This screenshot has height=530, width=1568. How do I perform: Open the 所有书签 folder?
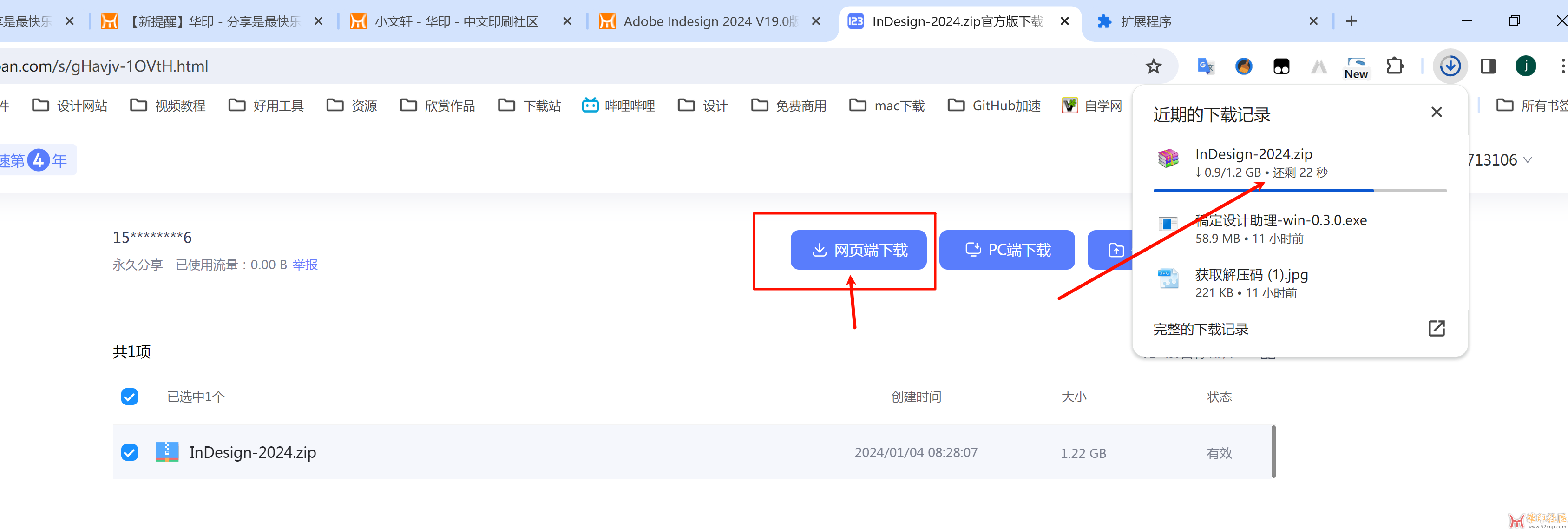click(x=1531, y=106)
